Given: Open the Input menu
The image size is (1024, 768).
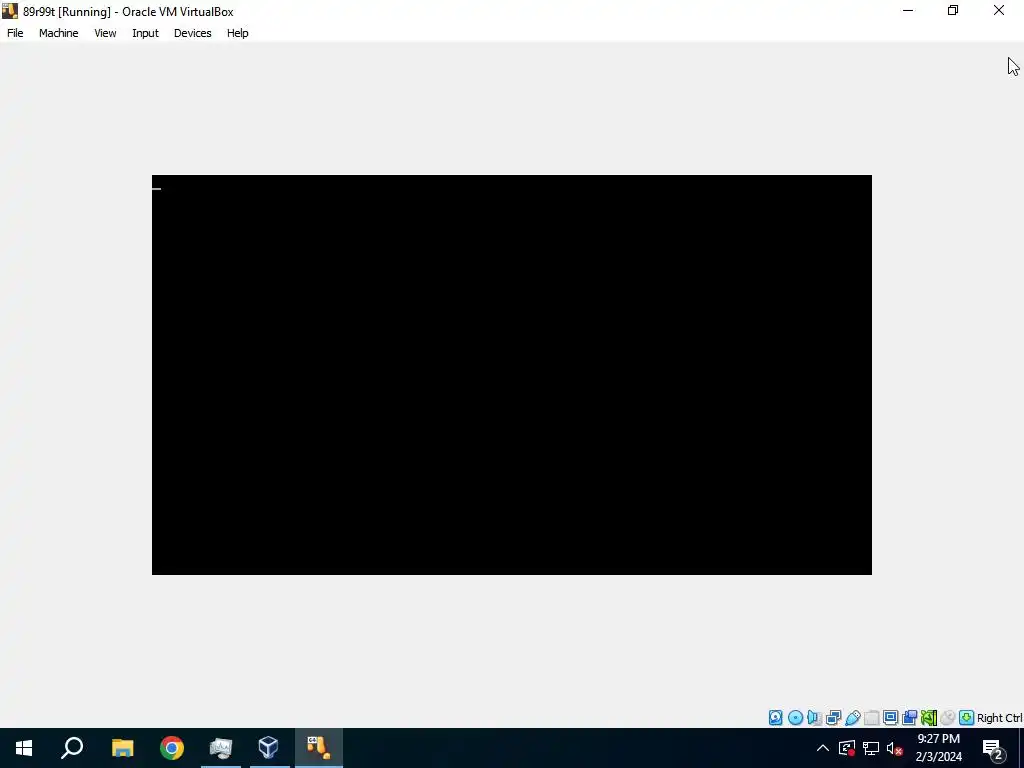Looking at the screenshot, I should tap(145, 33).
